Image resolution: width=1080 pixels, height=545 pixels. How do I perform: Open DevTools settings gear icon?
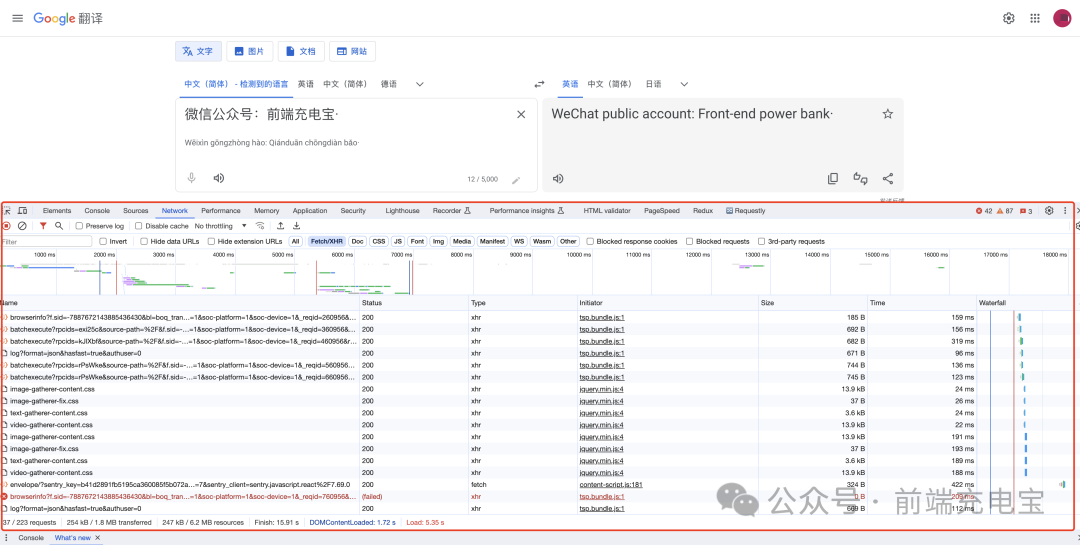coord(1049,211)
